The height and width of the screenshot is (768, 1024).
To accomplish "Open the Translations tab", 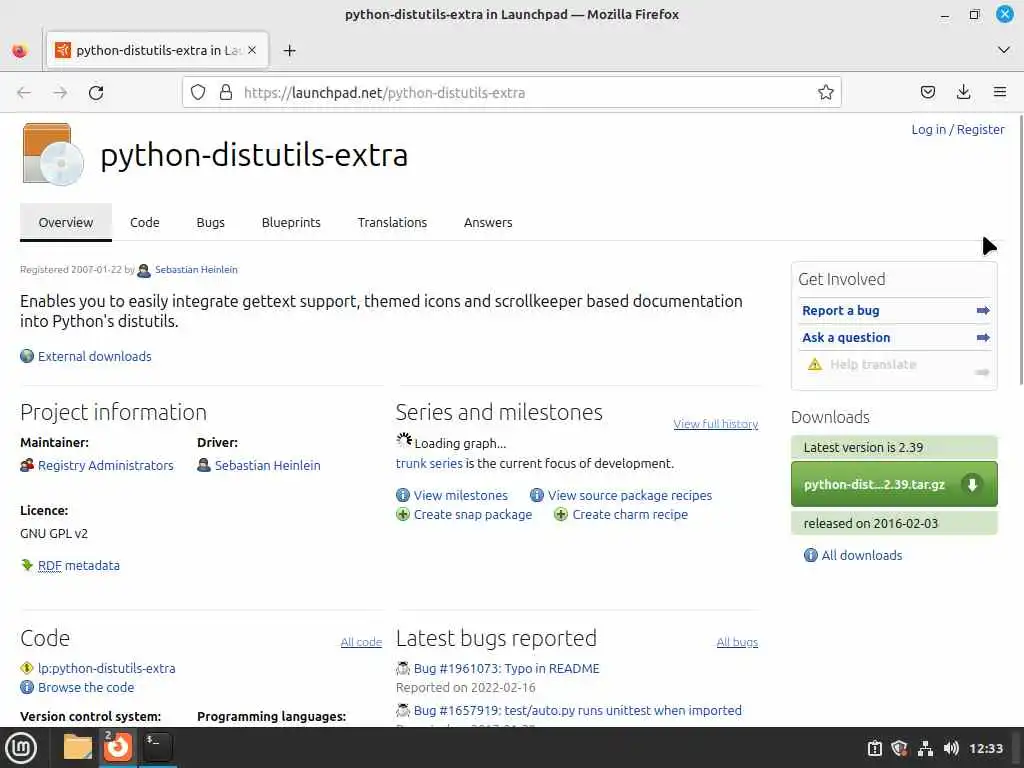I will [x=392, y=223].
